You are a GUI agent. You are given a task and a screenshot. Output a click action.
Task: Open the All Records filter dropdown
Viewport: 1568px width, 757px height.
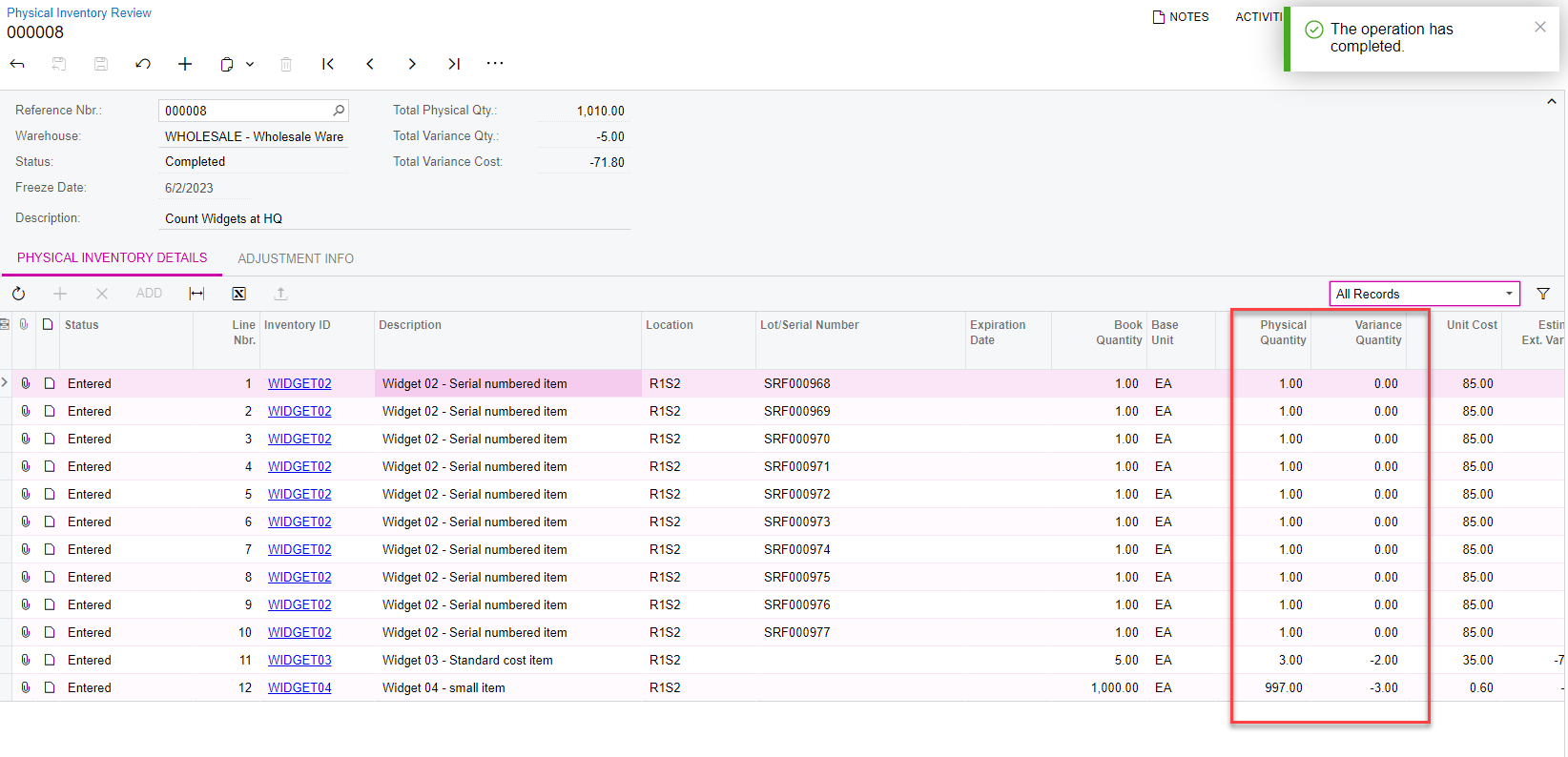coord(1425,294)
